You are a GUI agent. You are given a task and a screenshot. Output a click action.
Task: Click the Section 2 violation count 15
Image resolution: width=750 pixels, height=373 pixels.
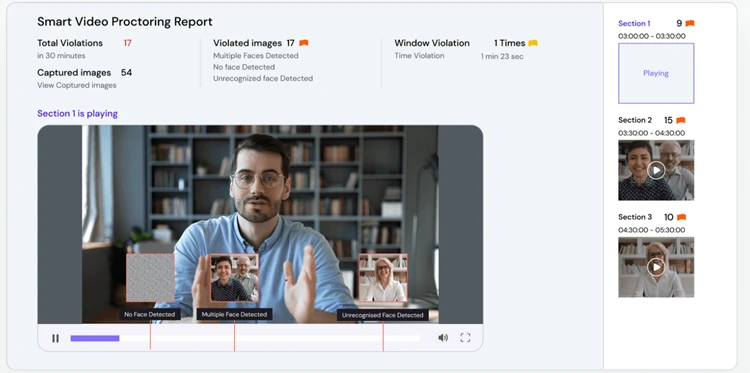click(668, 120)
